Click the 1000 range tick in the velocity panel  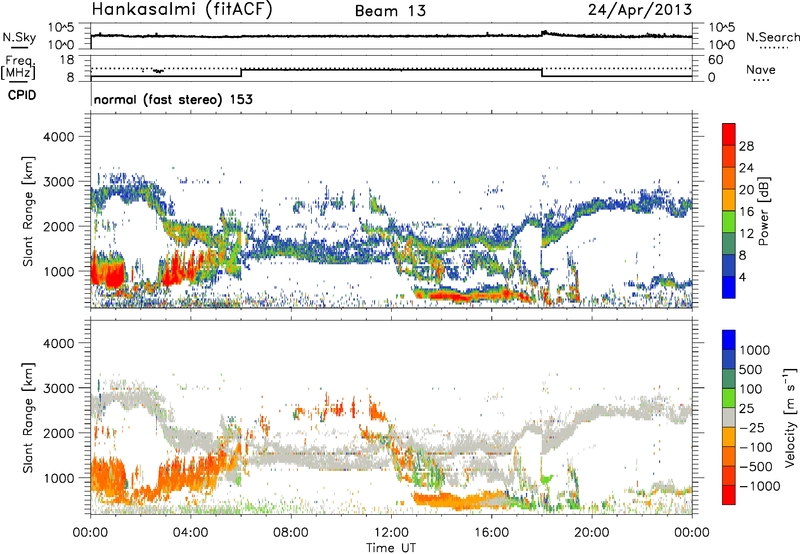(x=58, y=478)
